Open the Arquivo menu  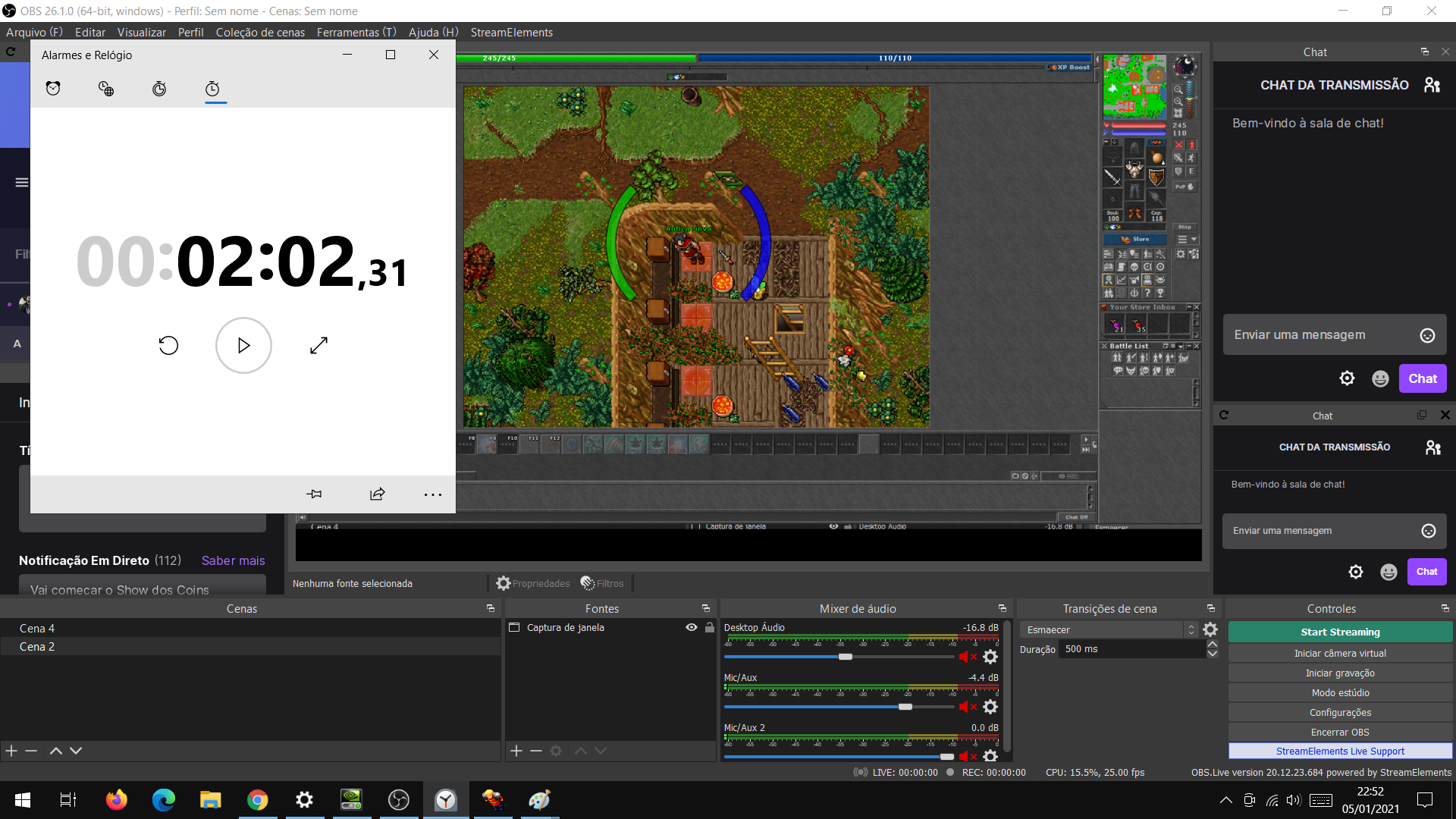pyautogui.click(x=34, y=32)
